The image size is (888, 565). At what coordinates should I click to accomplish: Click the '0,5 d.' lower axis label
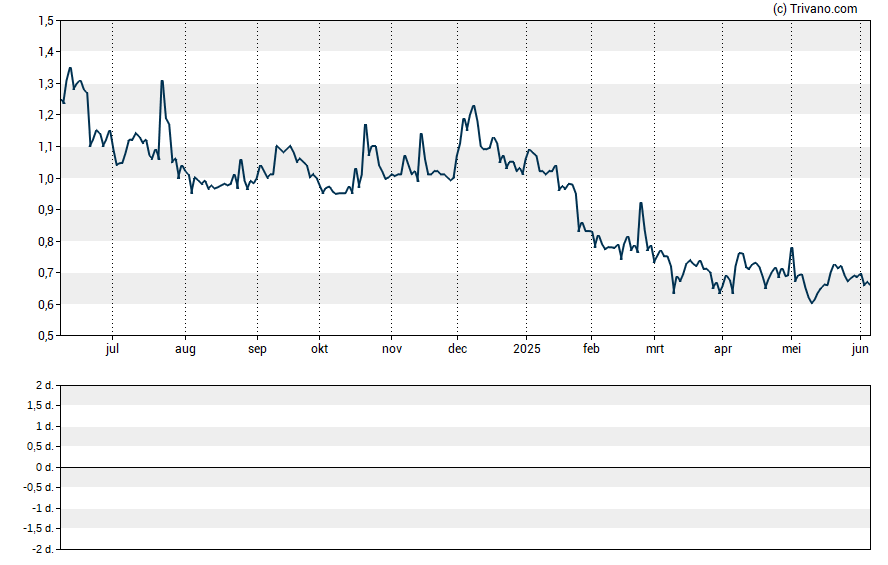click(40, 446)
